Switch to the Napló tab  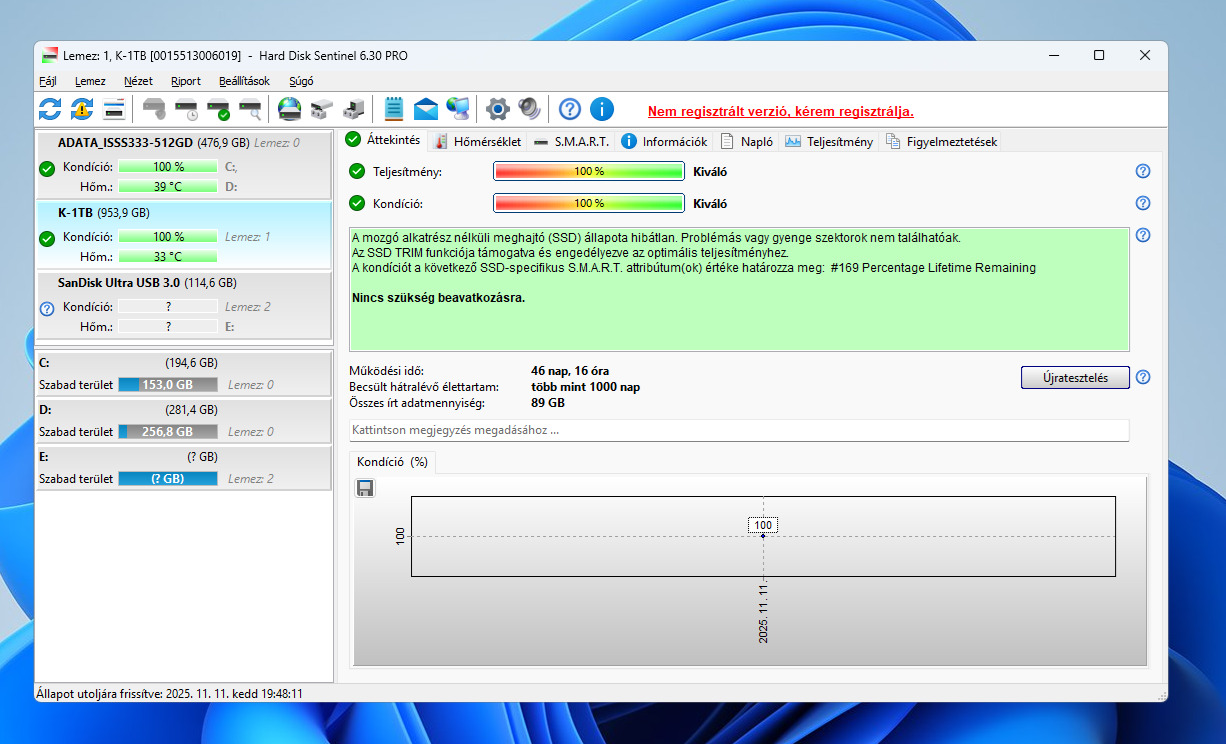click(747, 142)
